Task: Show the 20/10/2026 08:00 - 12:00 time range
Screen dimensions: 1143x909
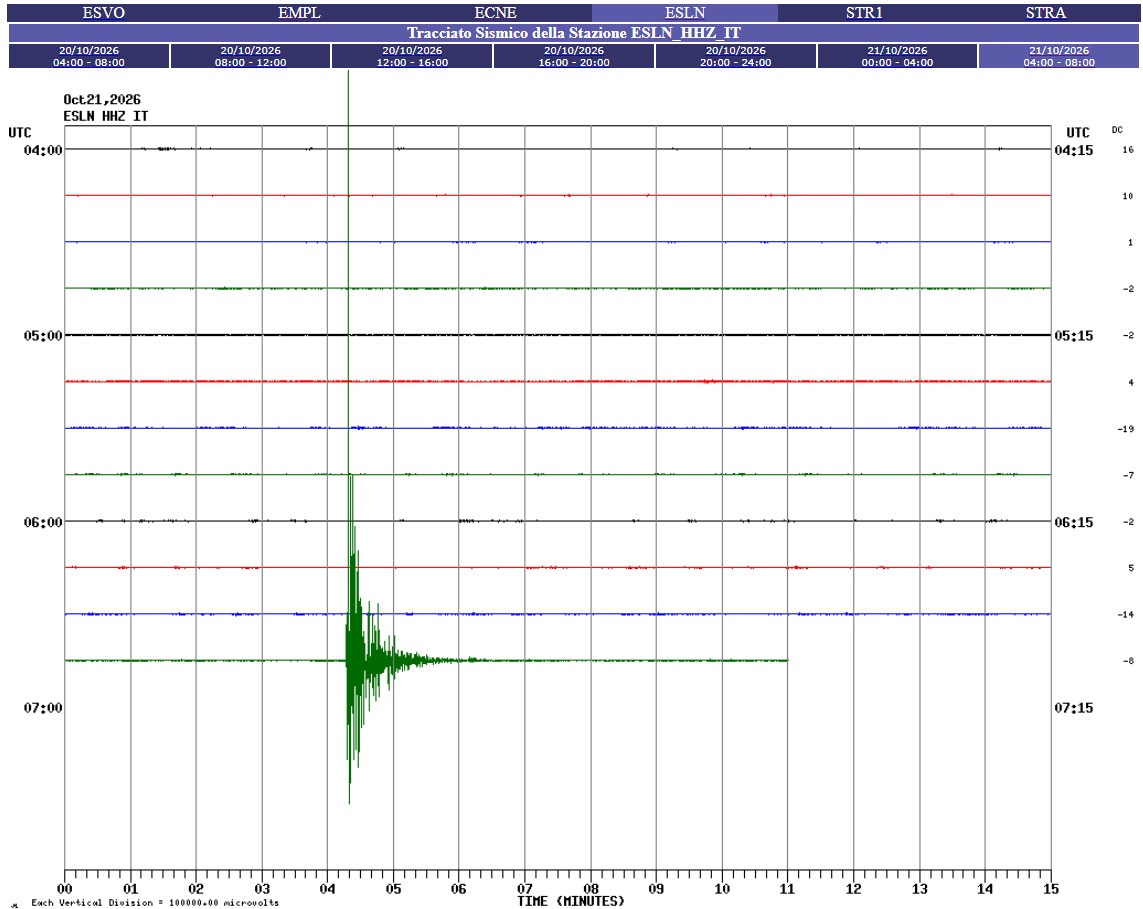Action: tap(251, 56)
